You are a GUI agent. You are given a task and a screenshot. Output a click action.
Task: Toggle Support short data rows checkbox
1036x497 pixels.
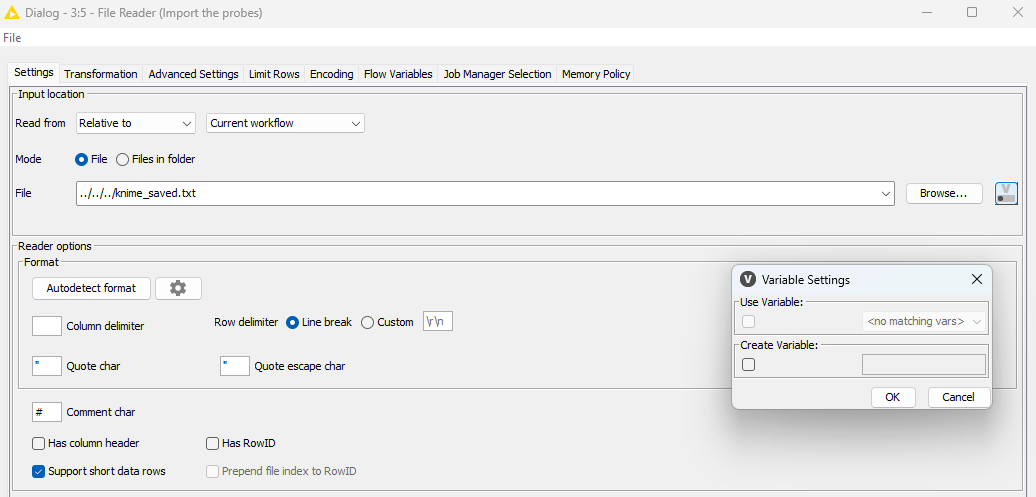click(x=39, y=471)
